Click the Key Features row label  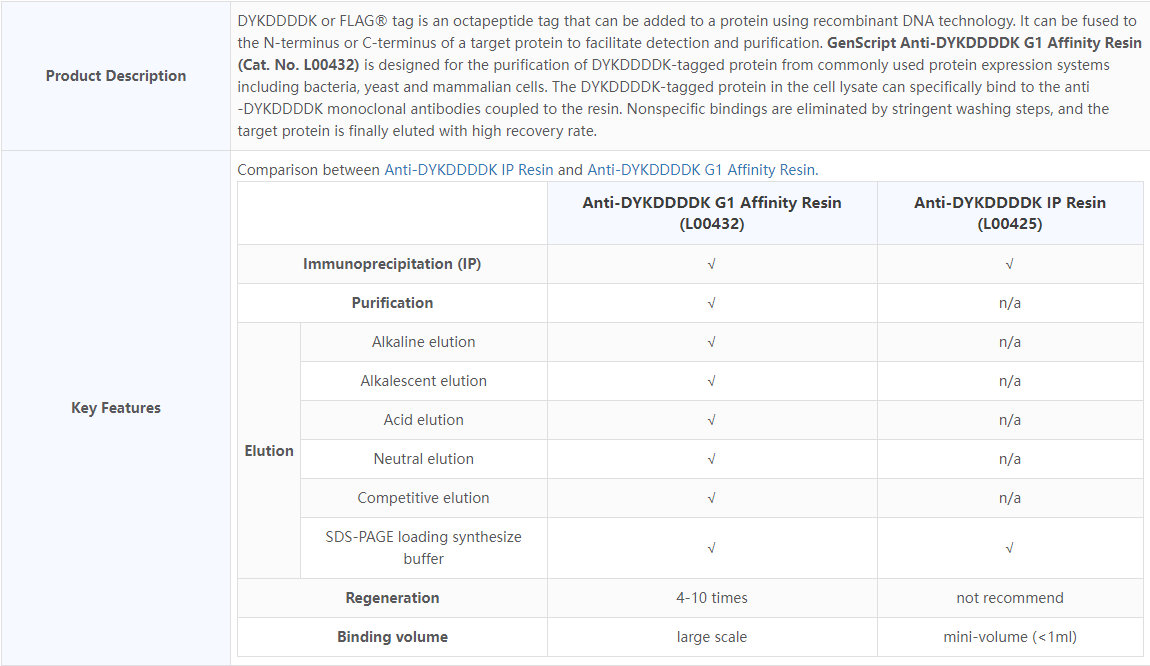pyautogui.click(x=116, y=408)
